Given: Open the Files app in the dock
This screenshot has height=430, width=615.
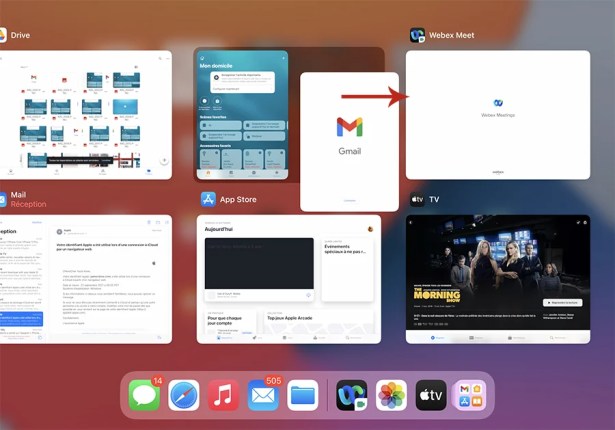Looking at the screenshot, I should (x=302, y=395).
